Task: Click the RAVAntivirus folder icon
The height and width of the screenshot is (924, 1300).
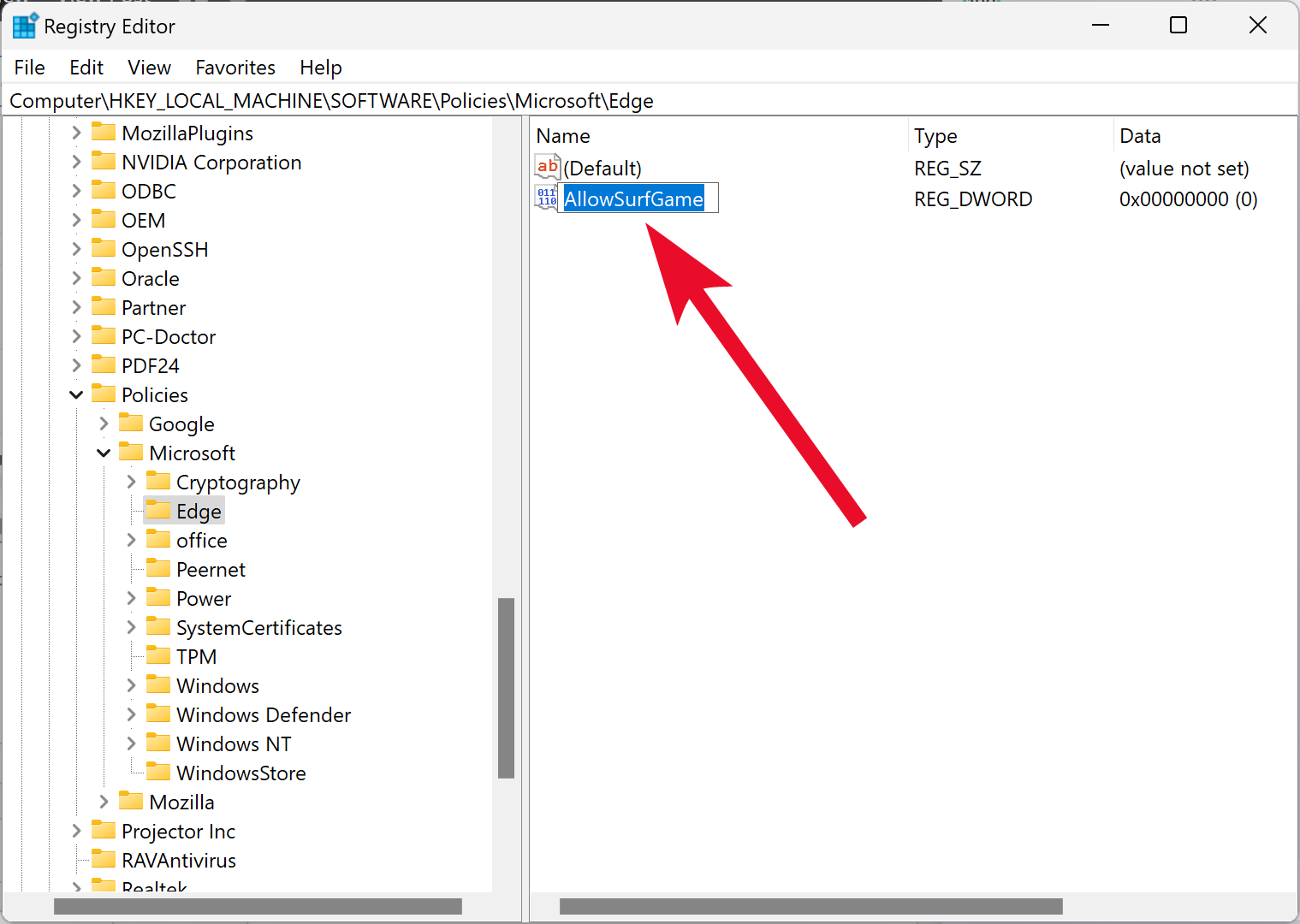Action: [x=104, y=859]
